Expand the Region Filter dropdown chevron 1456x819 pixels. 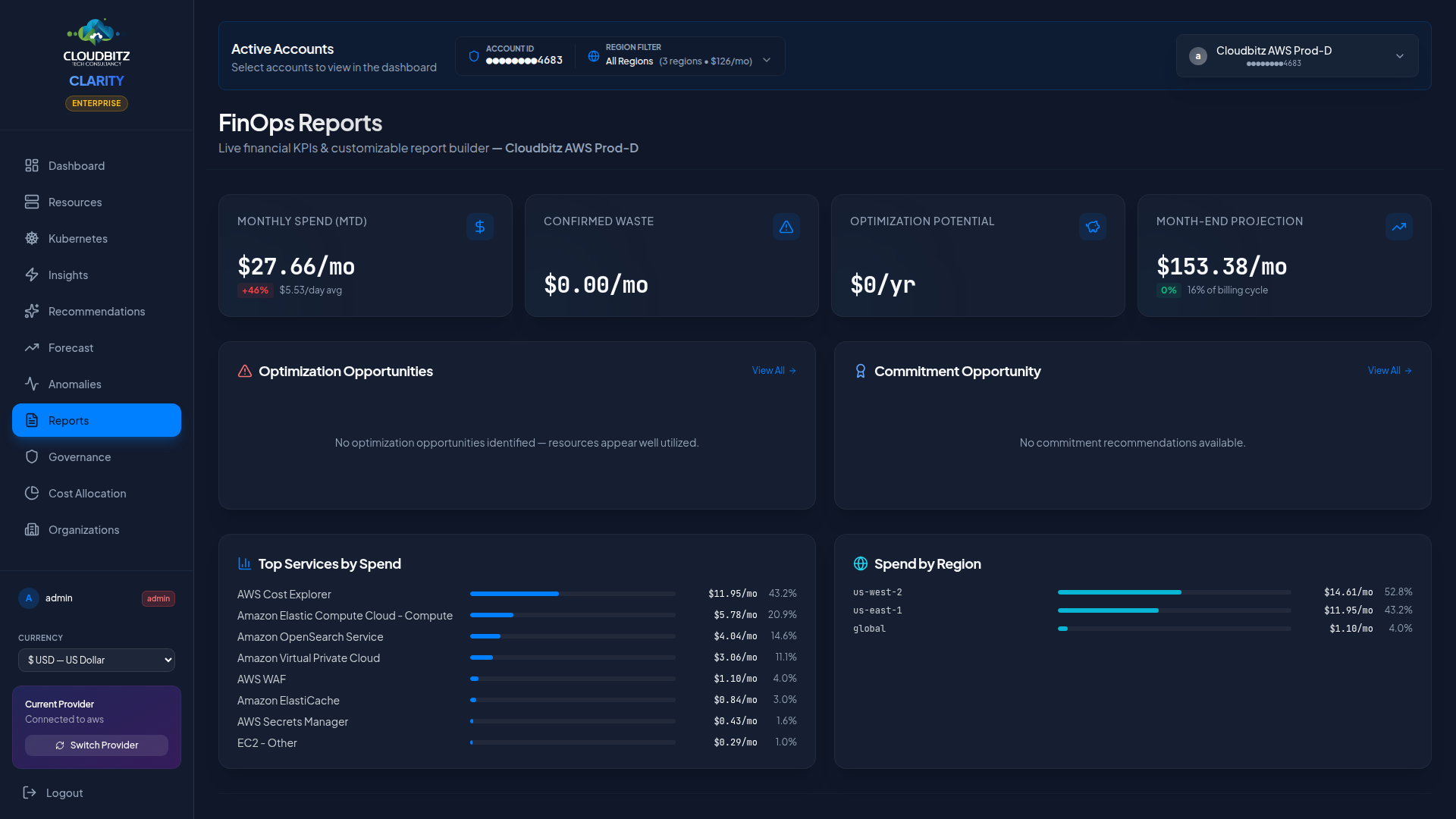pyautogui.click(x=767, y=61)
